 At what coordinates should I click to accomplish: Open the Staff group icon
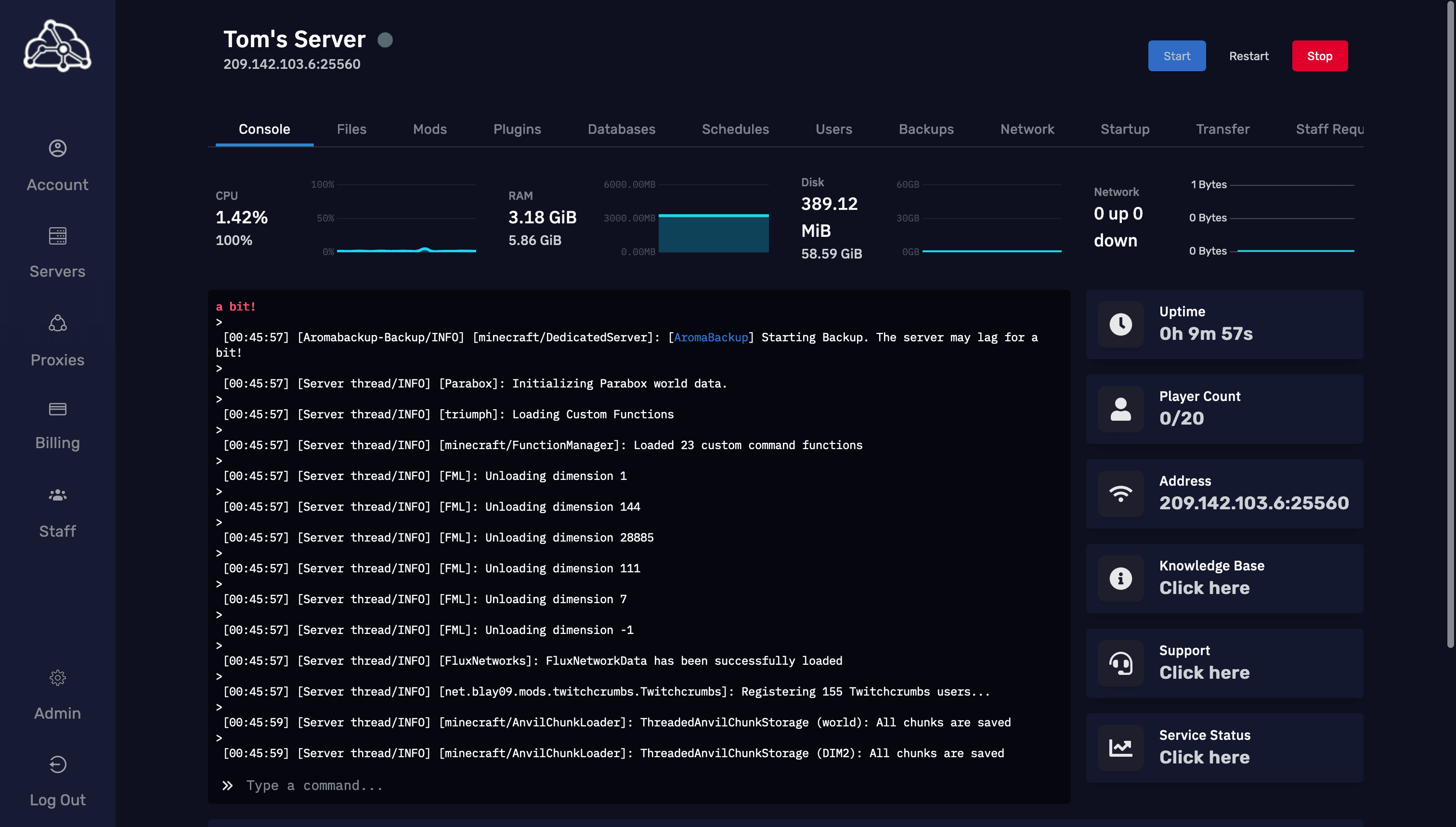(57, 495)
